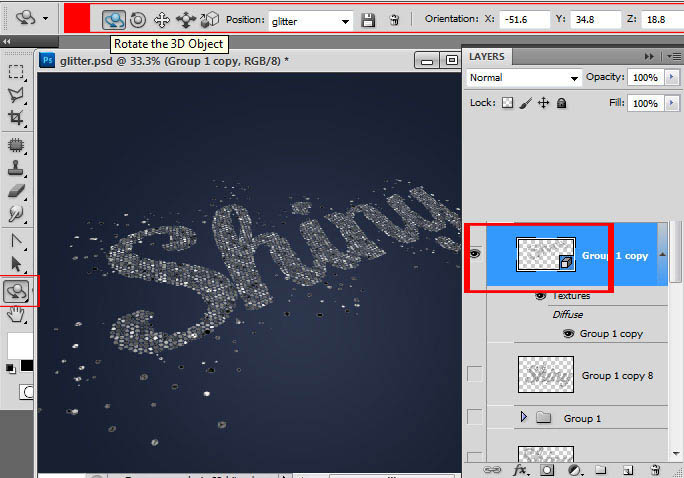Open the Layers panel options menu
Image resolution: width=684 pixels, height=478 pixels.
click(x=674, y=57)
